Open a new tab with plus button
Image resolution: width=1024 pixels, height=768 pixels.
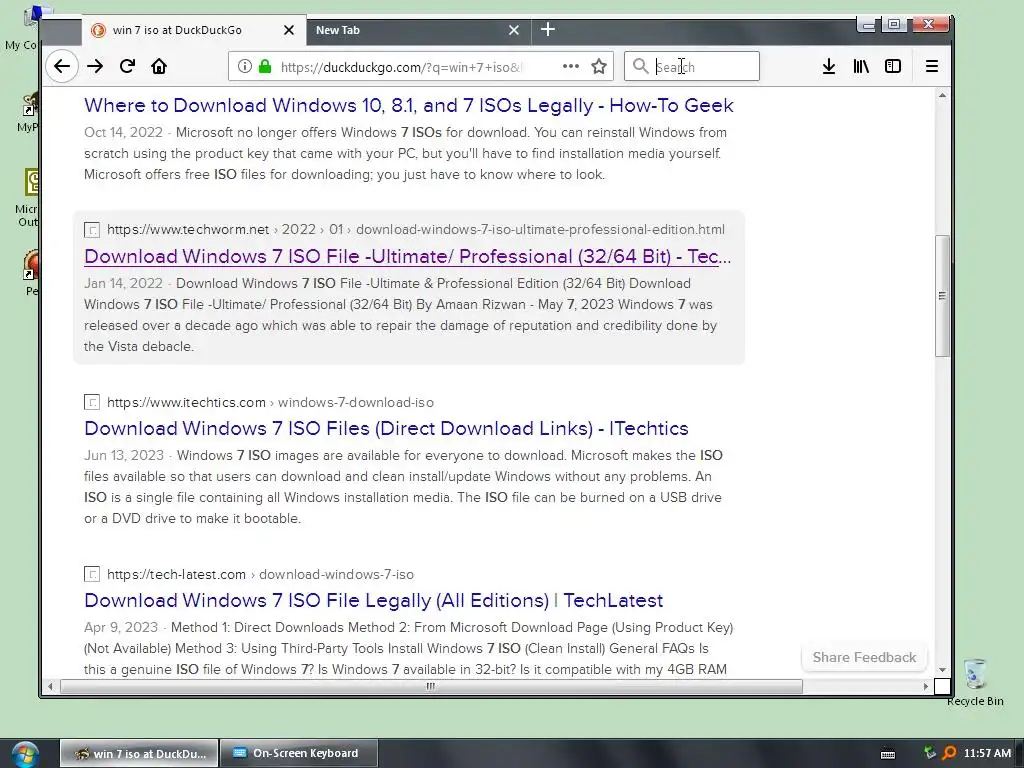tap(548, 29)
